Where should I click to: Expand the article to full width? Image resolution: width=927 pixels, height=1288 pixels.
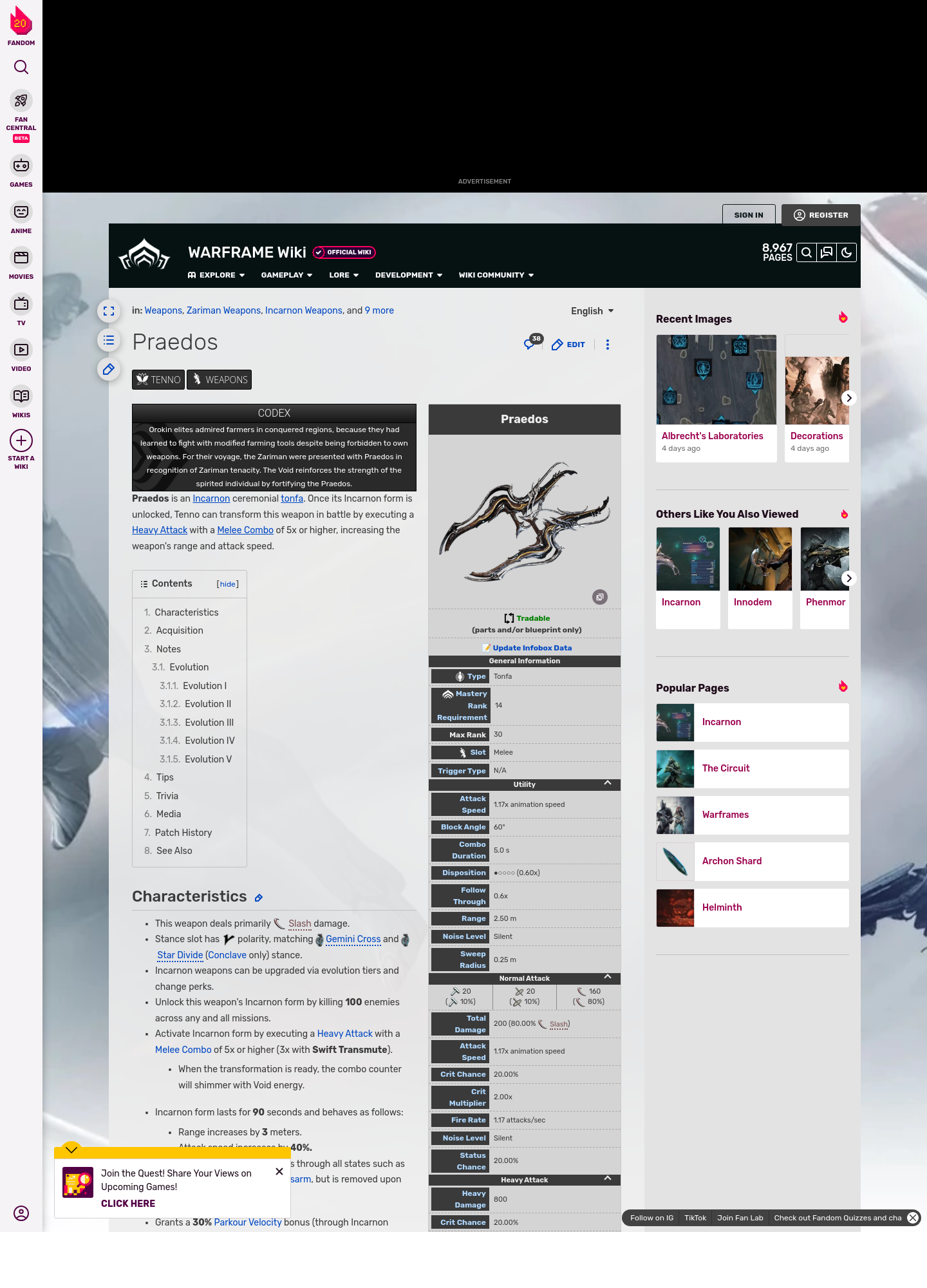[109, 312]
